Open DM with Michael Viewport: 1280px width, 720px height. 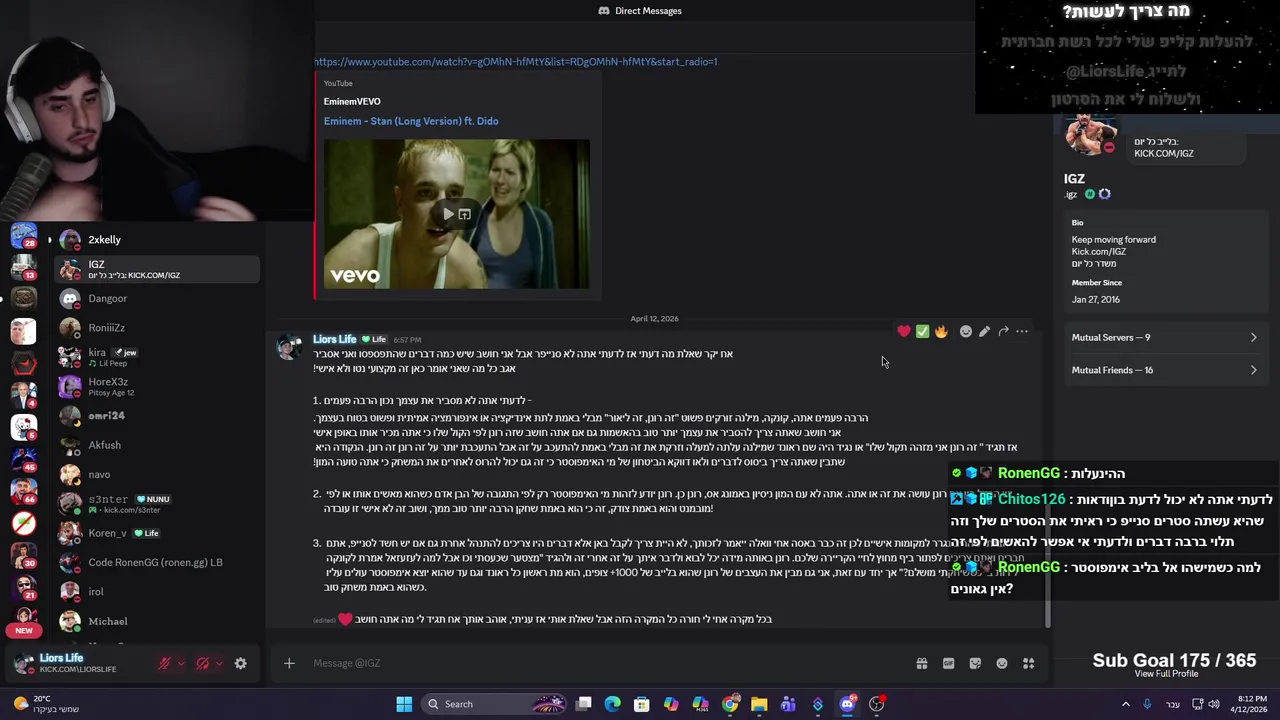[158, 621]
